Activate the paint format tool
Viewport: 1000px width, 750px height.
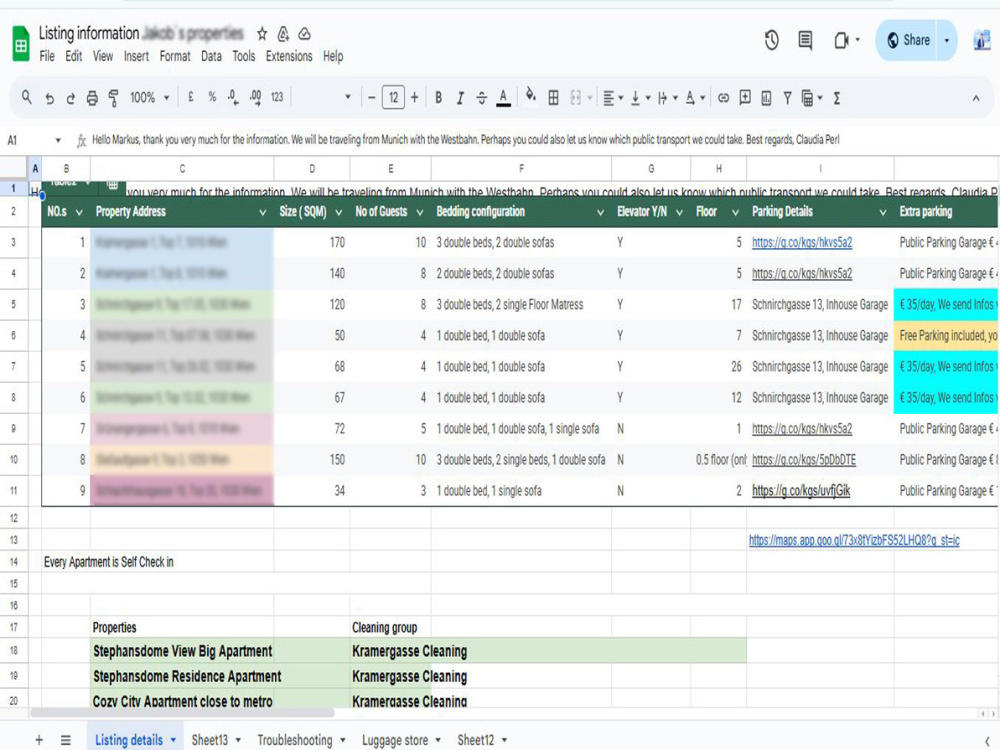click(114, 98)
